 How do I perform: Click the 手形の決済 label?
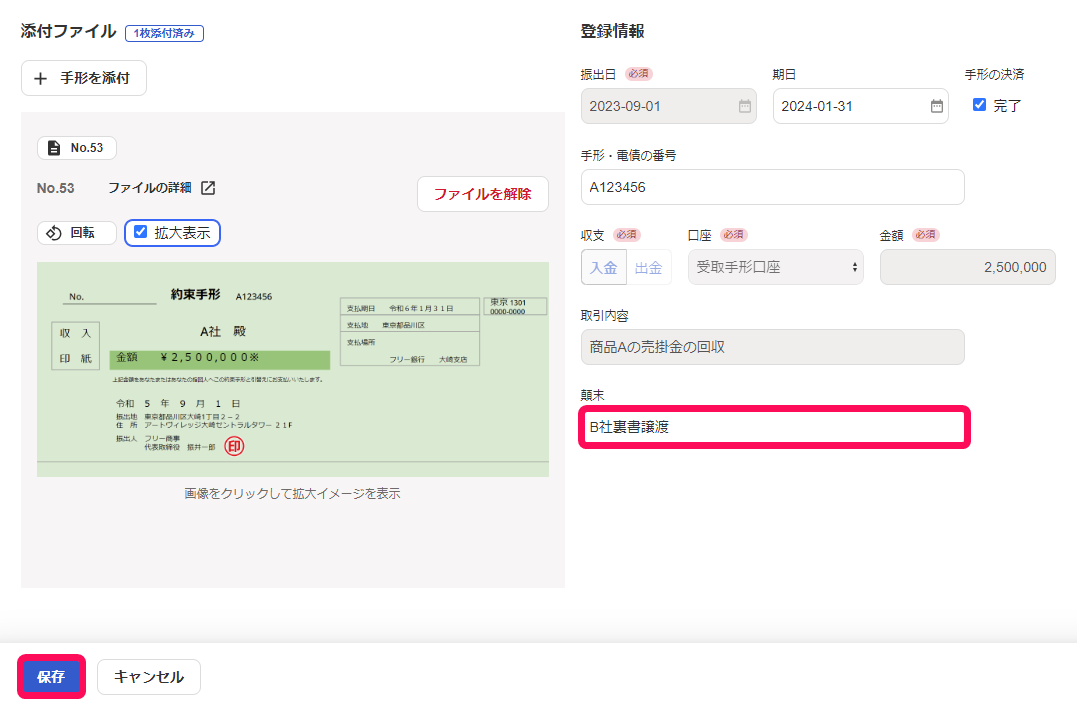coord(995,74)
